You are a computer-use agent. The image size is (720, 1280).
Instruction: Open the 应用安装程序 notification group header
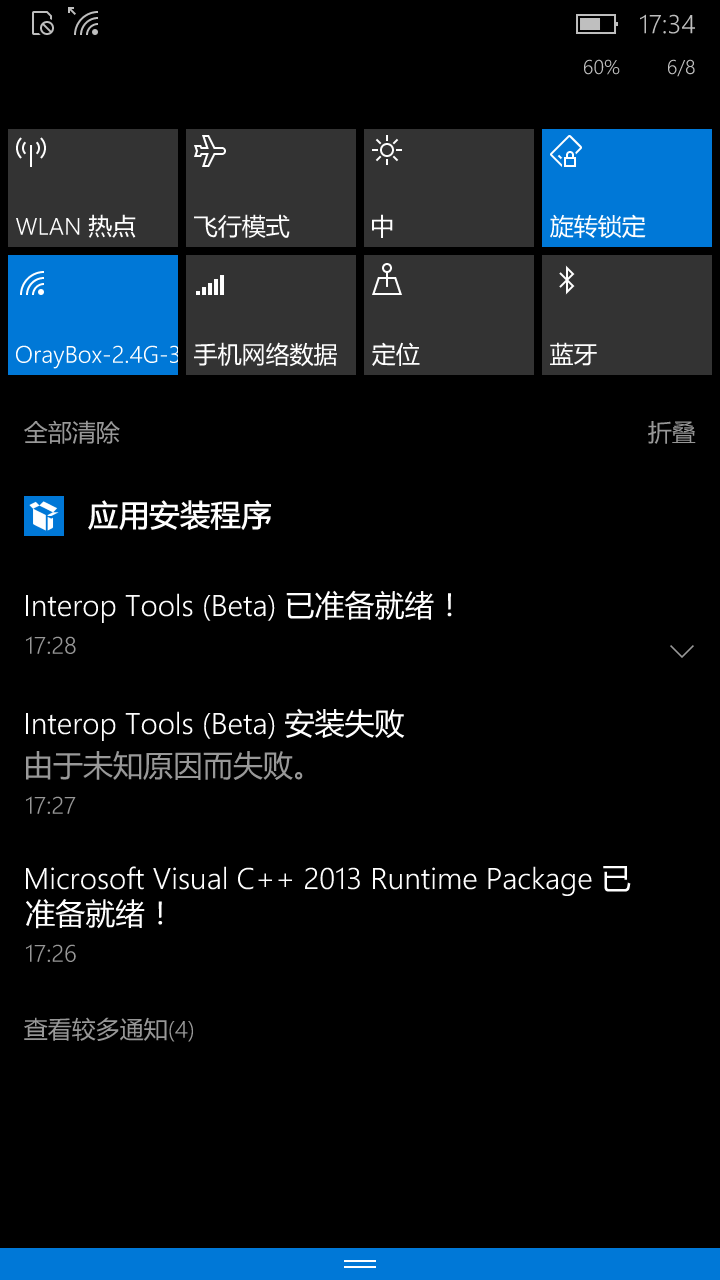point(180,516)
